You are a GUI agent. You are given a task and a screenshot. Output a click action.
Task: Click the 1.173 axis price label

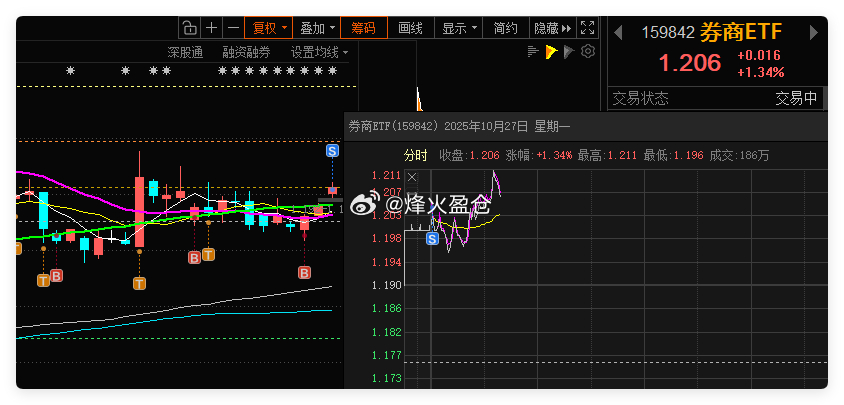(386, 378)
